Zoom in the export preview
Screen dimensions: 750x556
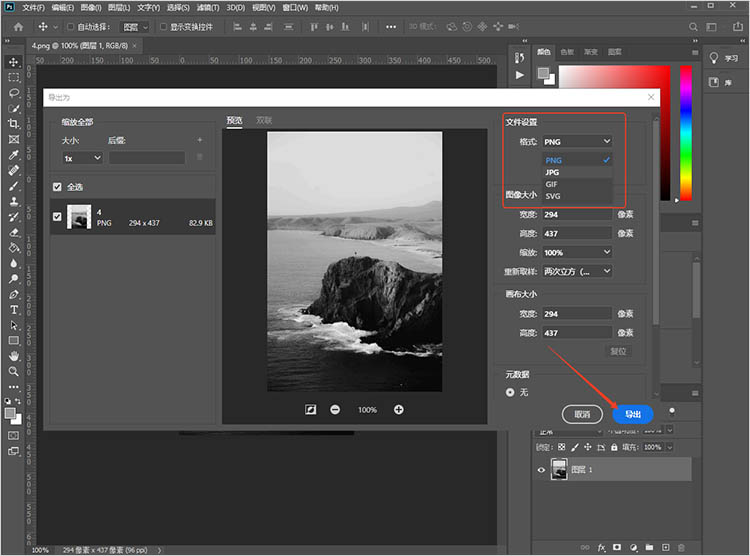coord(398,410)
